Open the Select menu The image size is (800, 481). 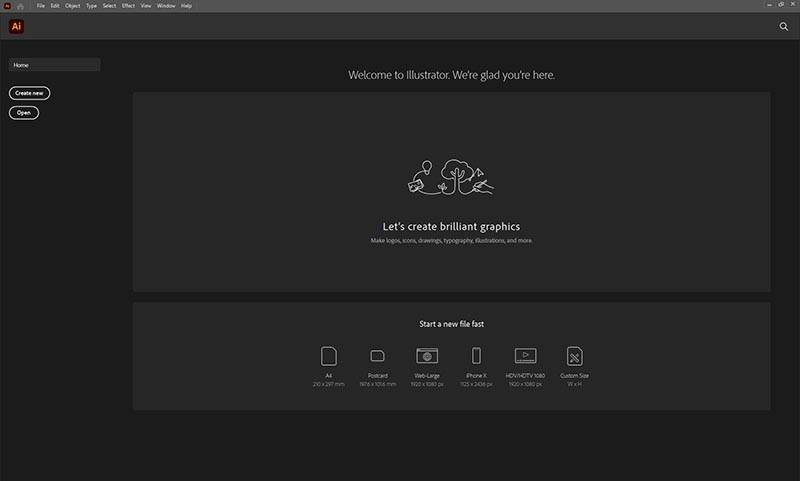point(109,6)
